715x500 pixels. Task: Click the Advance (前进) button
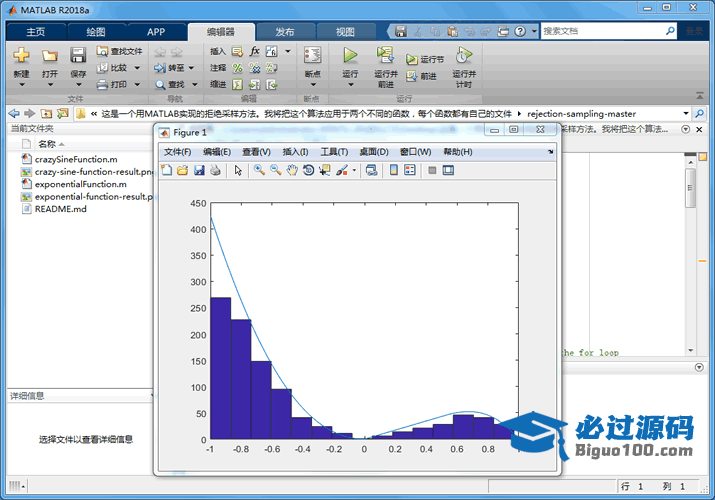(x=422, y=76)
